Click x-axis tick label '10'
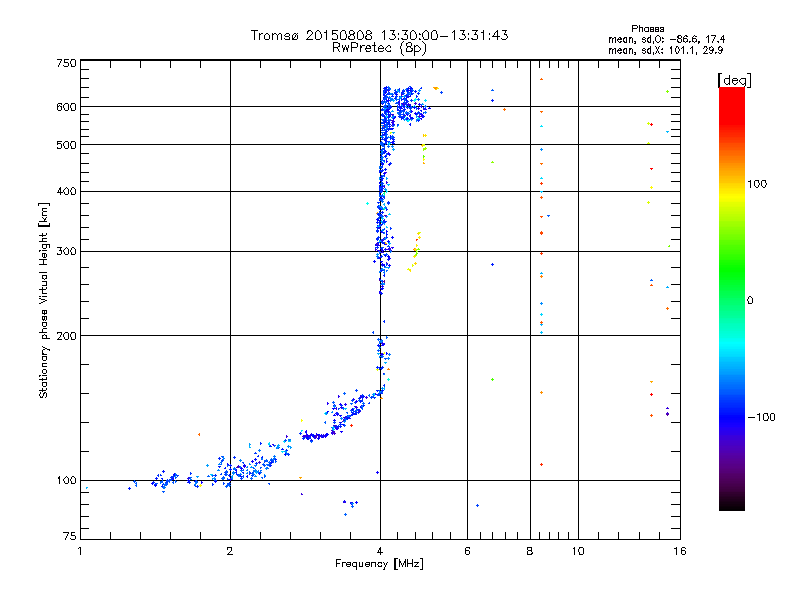This screenshot has width=800, height=600. point(578,551)
